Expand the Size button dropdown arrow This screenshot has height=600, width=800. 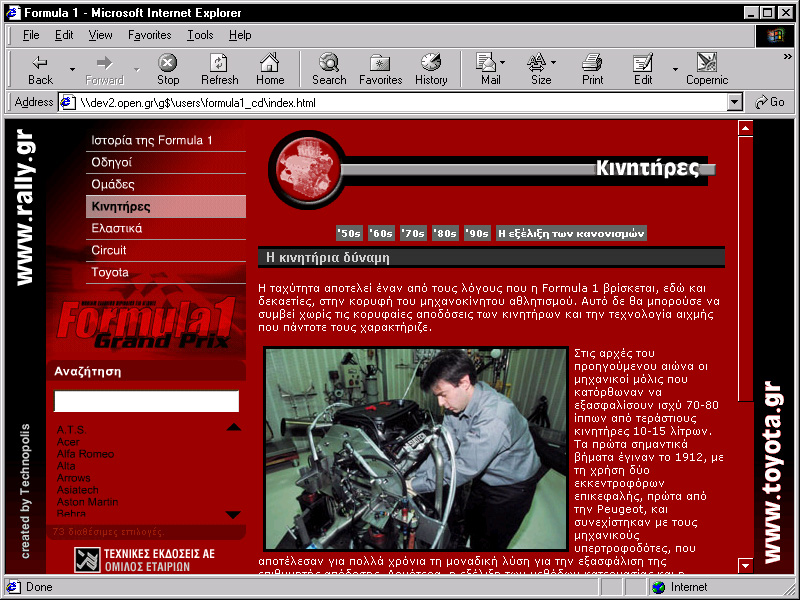coord(554,62)
